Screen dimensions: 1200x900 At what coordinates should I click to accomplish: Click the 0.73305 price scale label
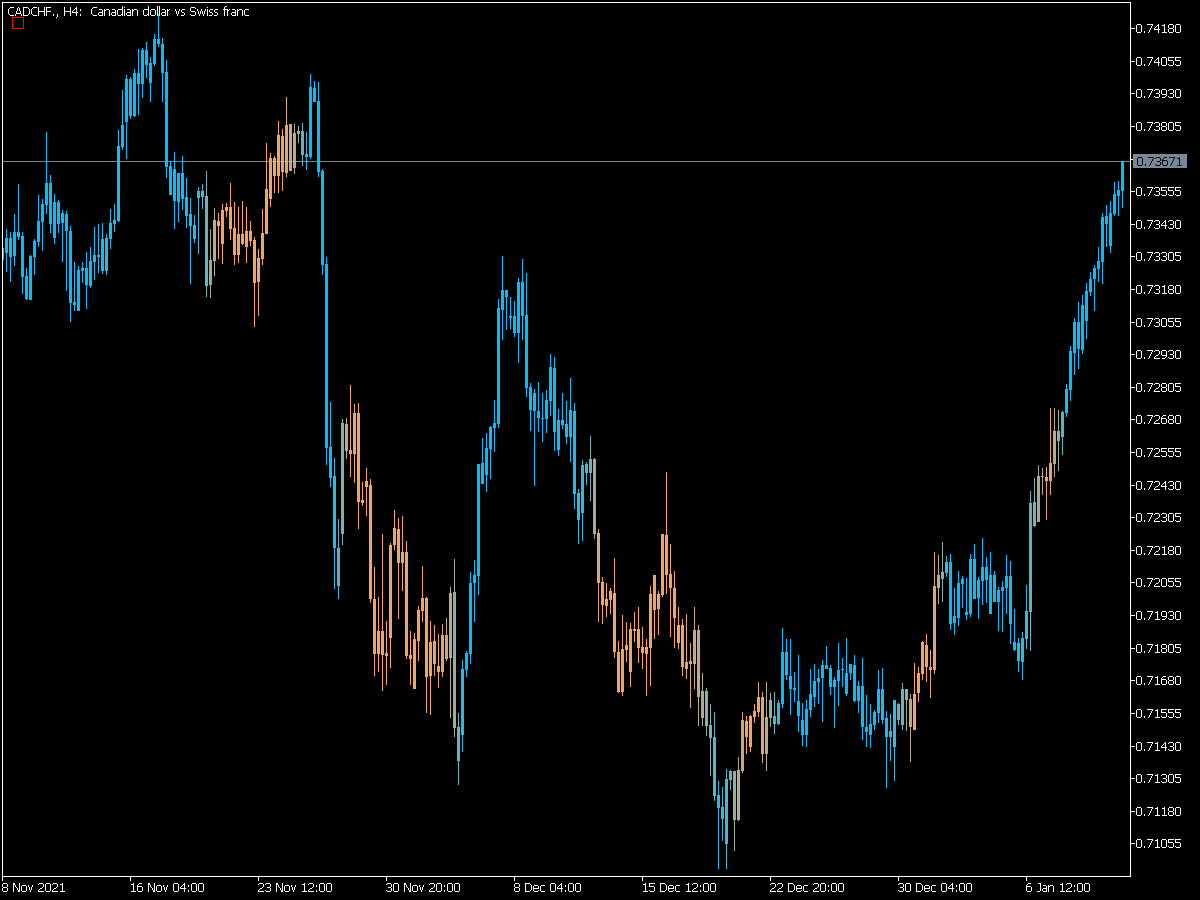pyautogui.click(x=1159, y=257)
